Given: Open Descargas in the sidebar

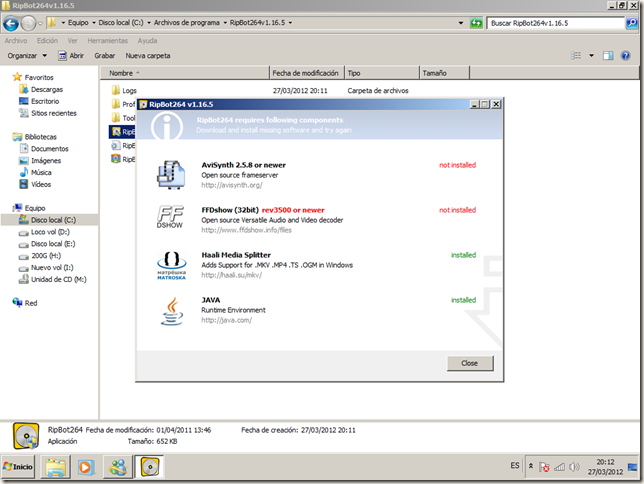Looking at the screenshot, I should coord(41,89).
